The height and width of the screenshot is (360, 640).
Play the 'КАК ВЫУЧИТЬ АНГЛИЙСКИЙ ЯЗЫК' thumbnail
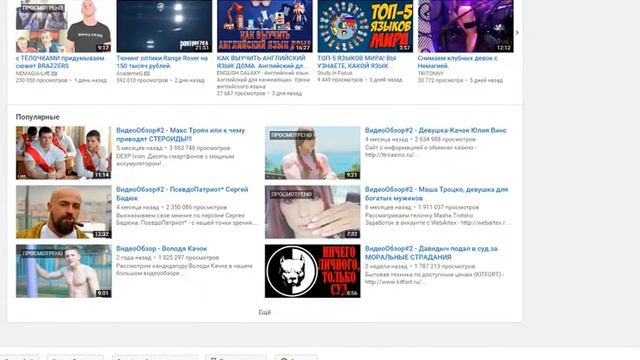click(264, 26)
